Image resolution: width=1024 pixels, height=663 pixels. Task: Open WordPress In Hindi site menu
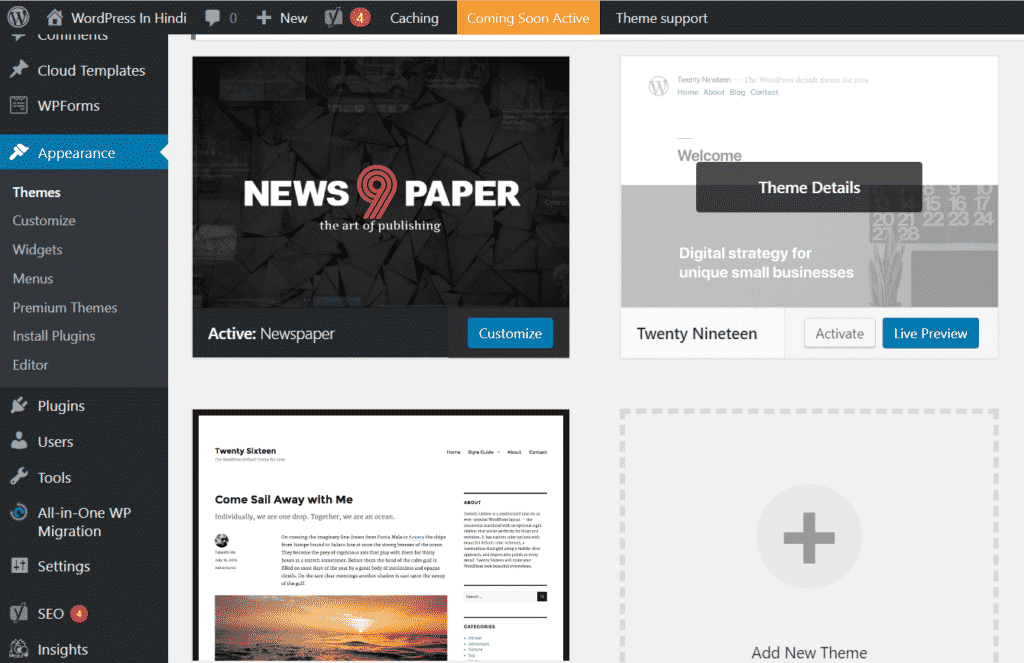click(128, 18)
